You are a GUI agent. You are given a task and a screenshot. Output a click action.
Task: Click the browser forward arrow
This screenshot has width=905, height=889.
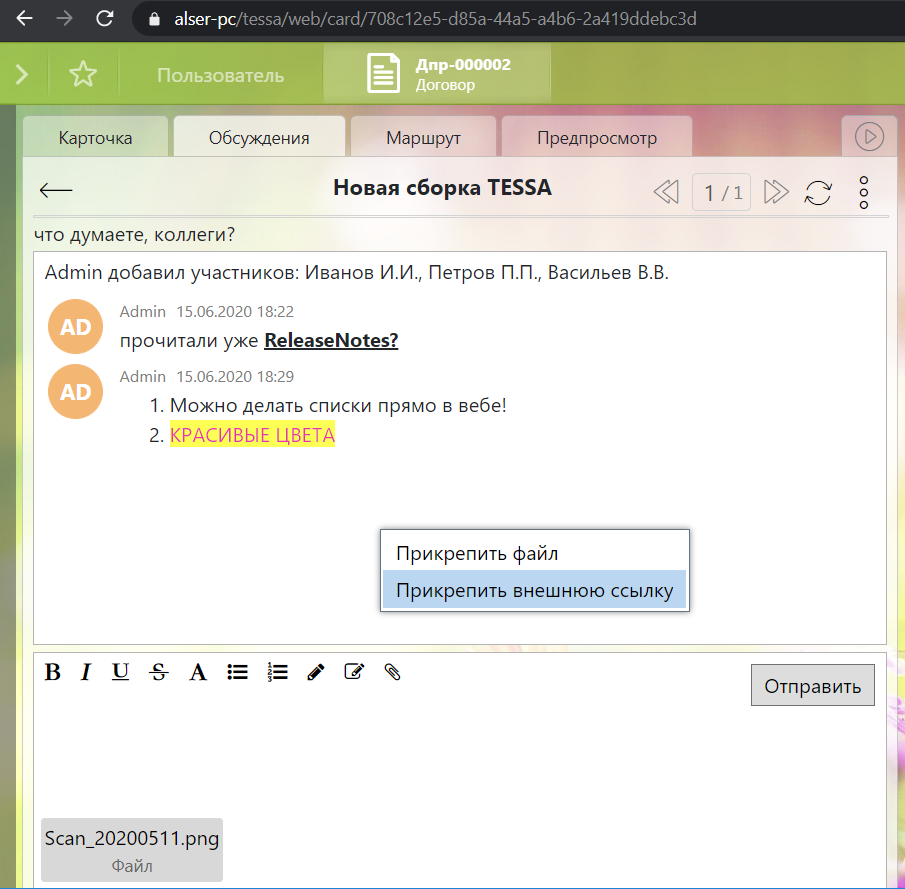tap(64, 18)
